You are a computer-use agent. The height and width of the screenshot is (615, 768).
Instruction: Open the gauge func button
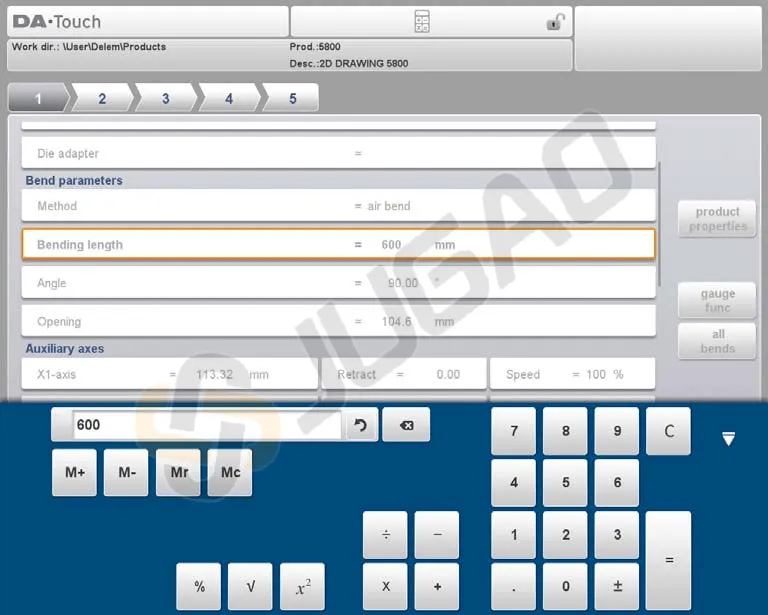click(x=717, y=301)
